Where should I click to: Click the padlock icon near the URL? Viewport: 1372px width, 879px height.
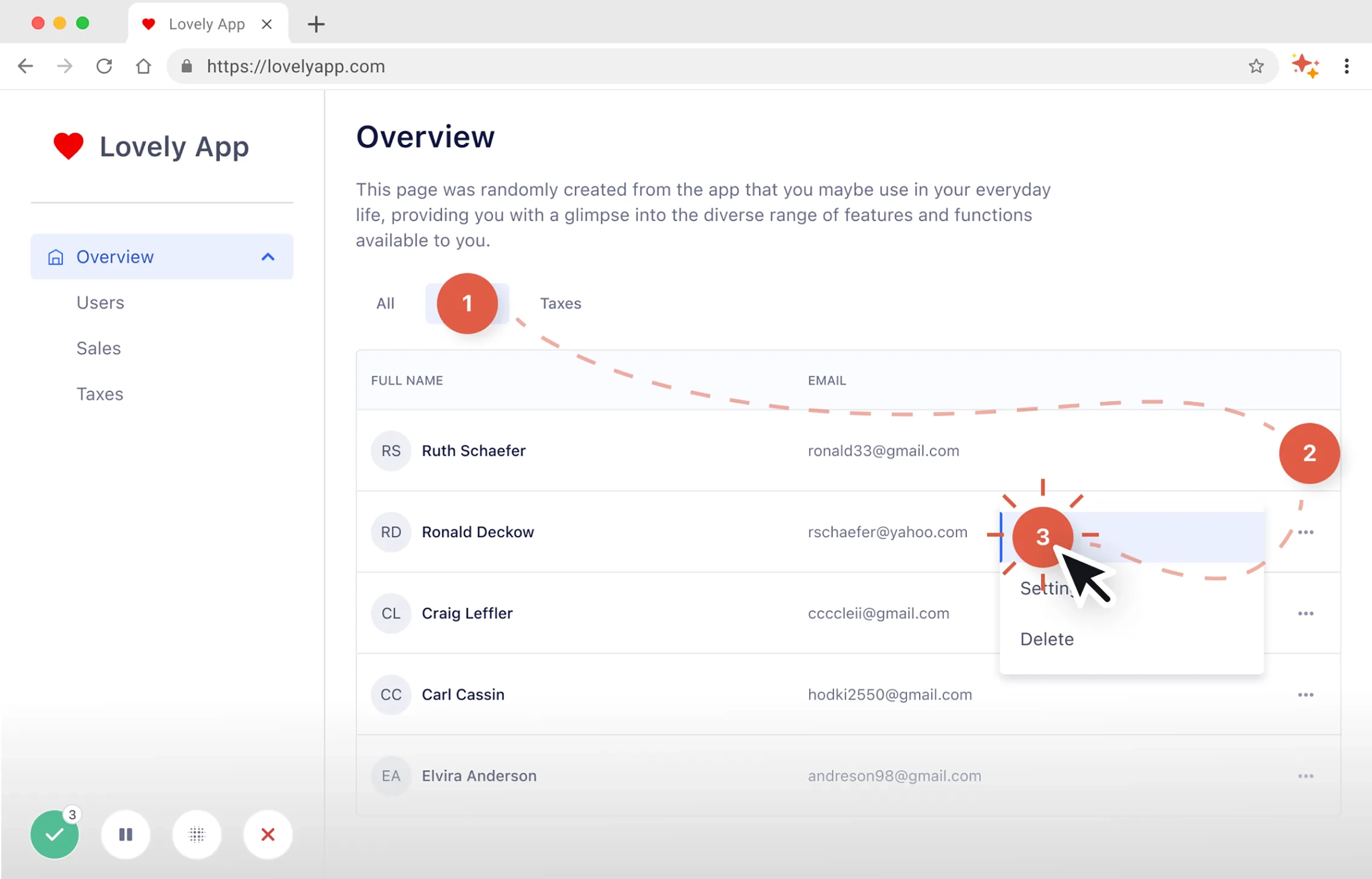186,66
